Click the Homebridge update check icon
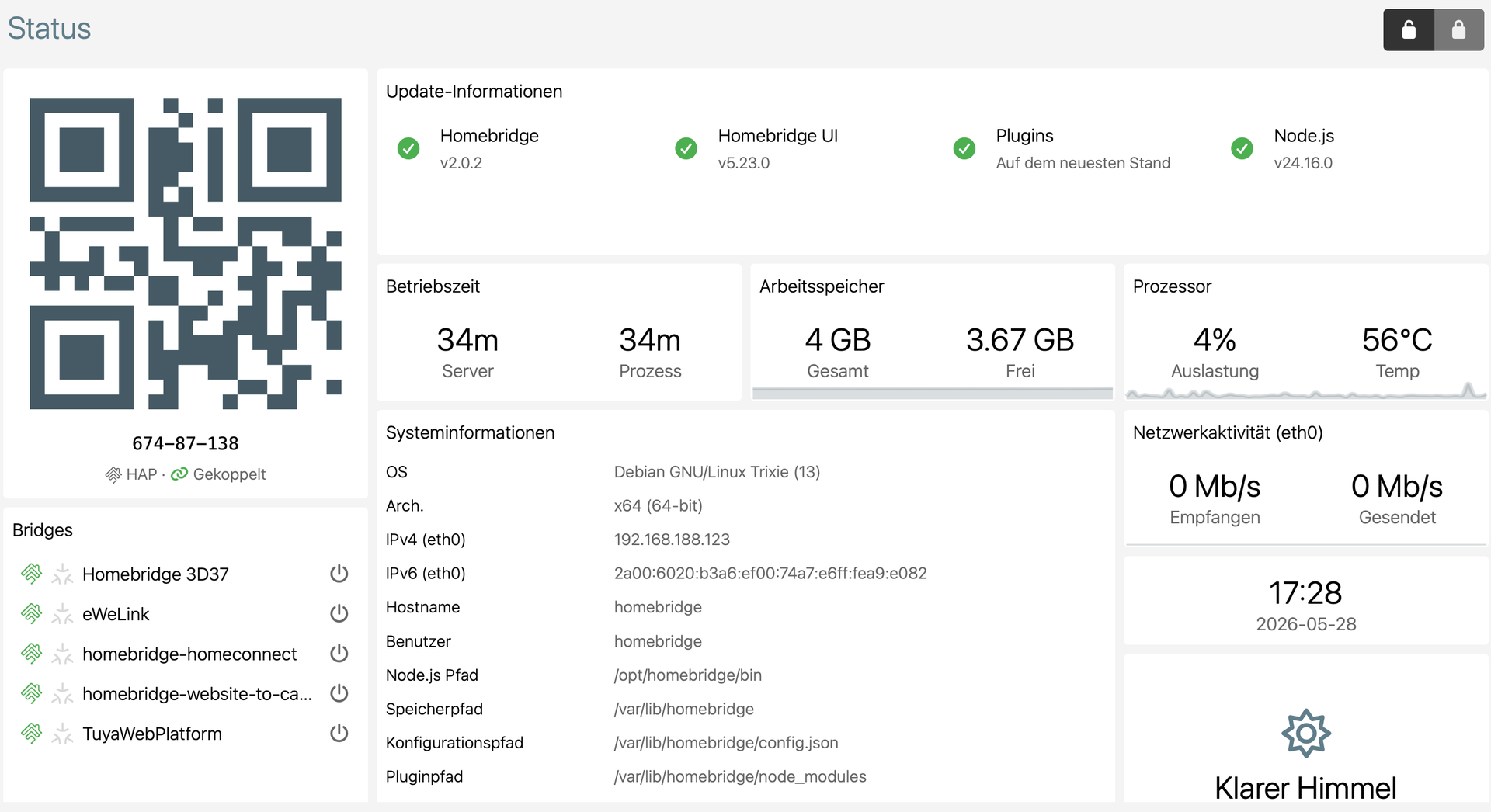Image resolution: width=1491 pixels, height=812 pixels. point(408,148)
